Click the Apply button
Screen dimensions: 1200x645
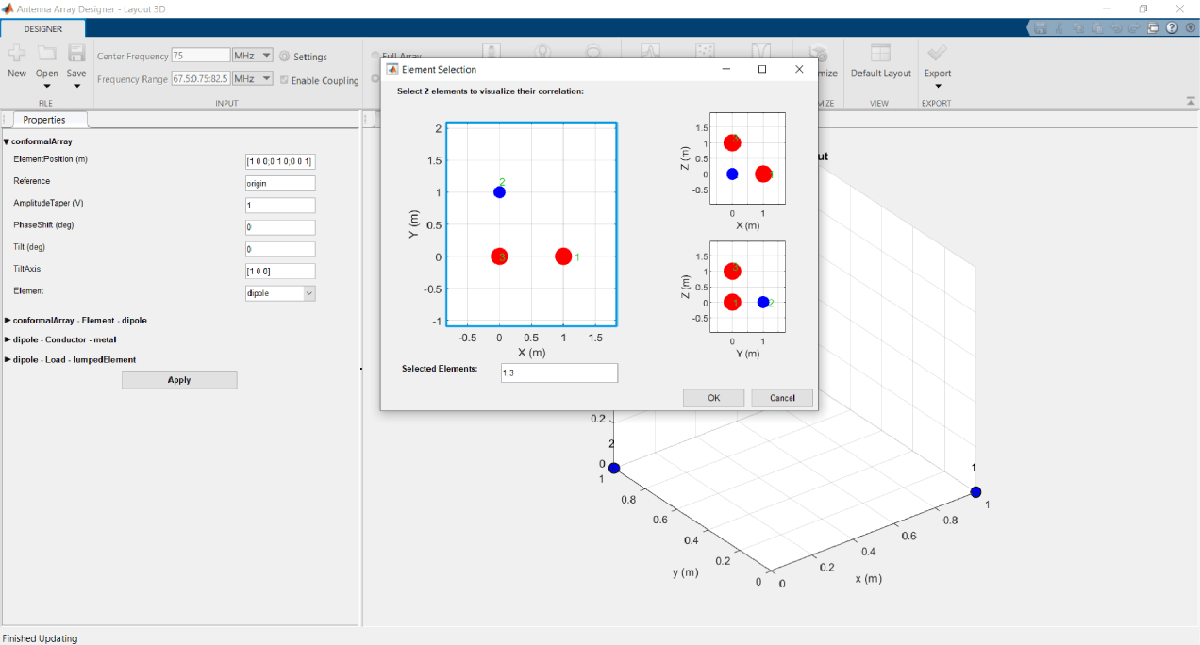[x=180, y=380]
